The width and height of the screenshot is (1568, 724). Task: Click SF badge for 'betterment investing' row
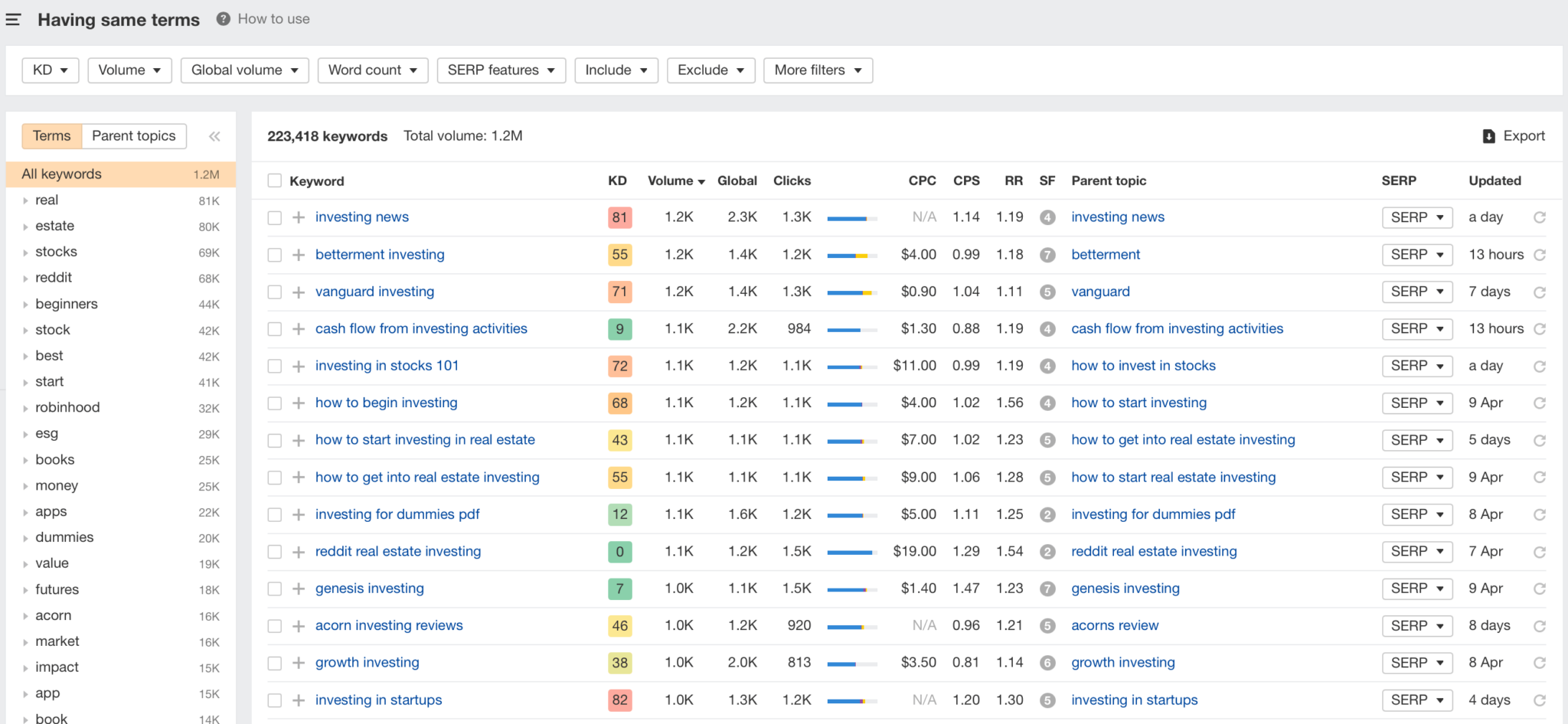[1047, 255]
